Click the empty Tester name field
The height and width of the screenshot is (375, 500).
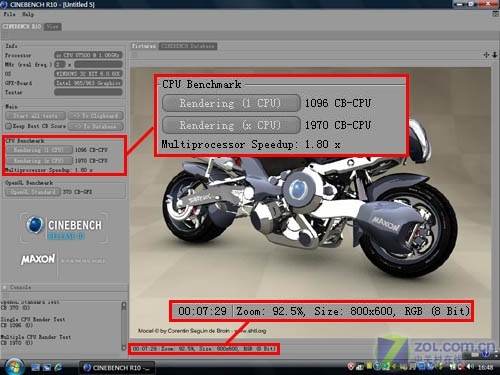click(88, 92)
